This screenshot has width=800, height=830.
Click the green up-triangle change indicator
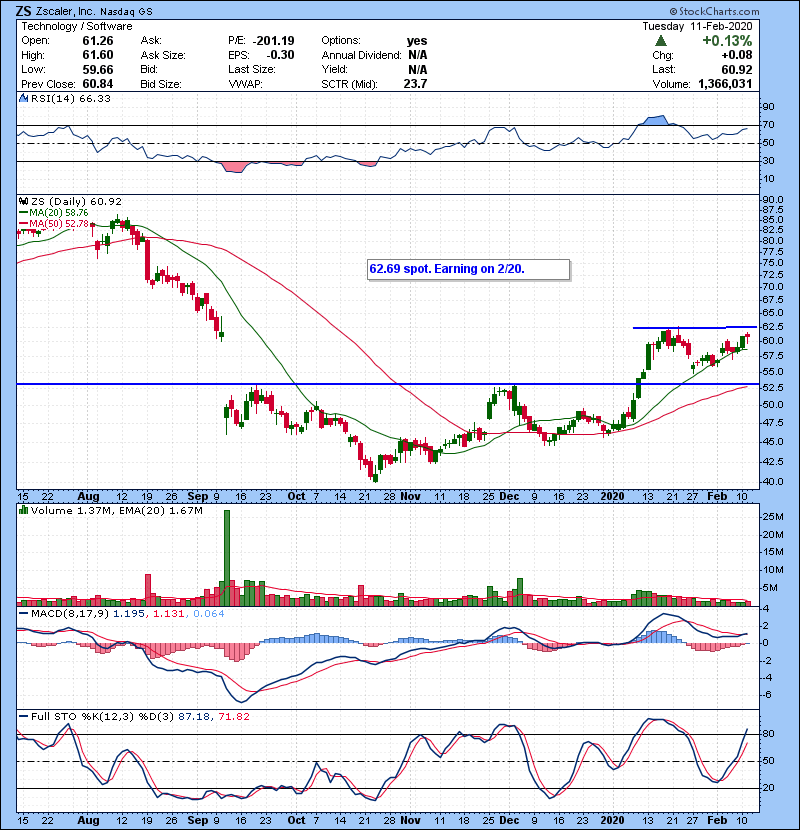pos(660,41)
